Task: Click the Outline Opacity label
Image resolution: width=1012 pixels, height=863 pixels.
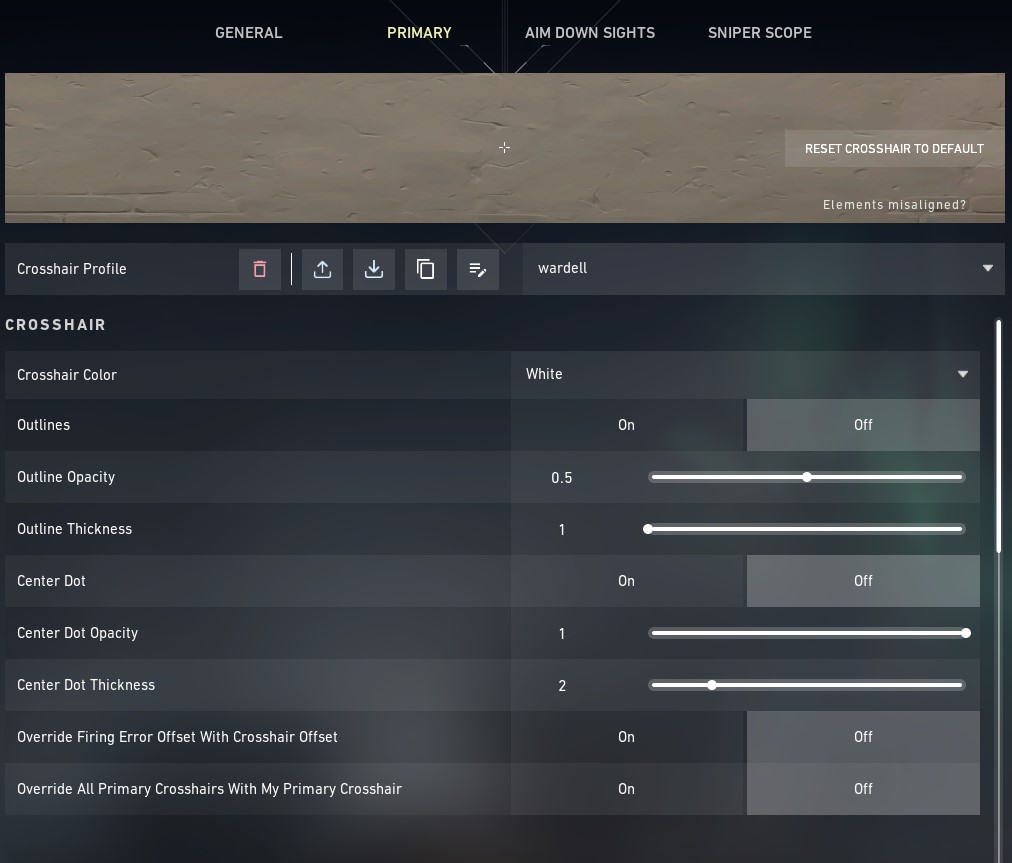Action: pos(66,477)
